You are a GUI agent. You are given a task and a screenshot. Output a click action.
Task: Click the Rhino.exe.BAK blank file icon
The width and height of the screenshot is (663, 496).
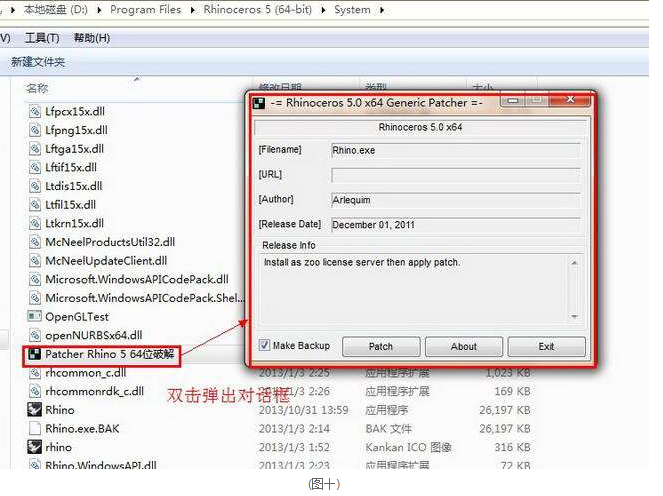tap(35, 428)
